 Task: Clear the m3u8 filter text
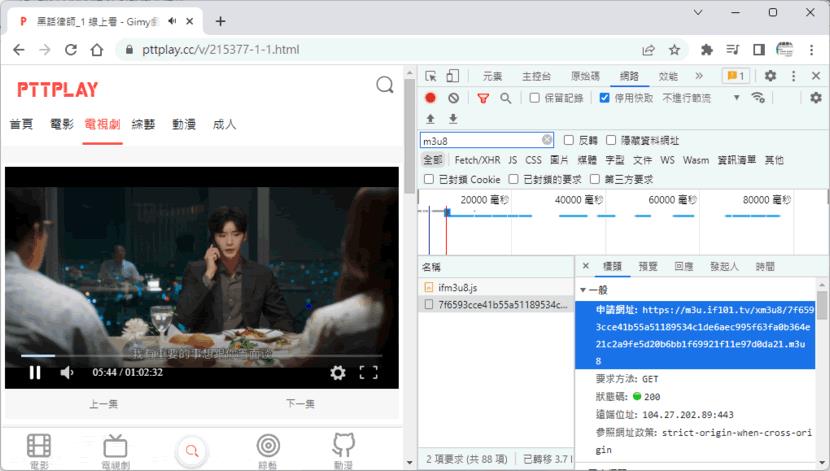click(x=547, y=140)
